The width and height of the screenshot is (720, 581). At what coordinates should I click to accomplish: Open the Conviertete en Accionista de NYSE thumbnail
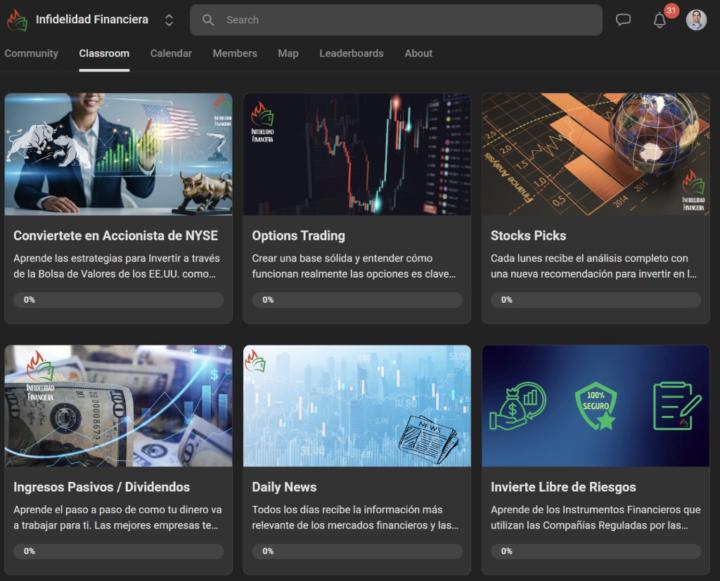click(118, 154)
